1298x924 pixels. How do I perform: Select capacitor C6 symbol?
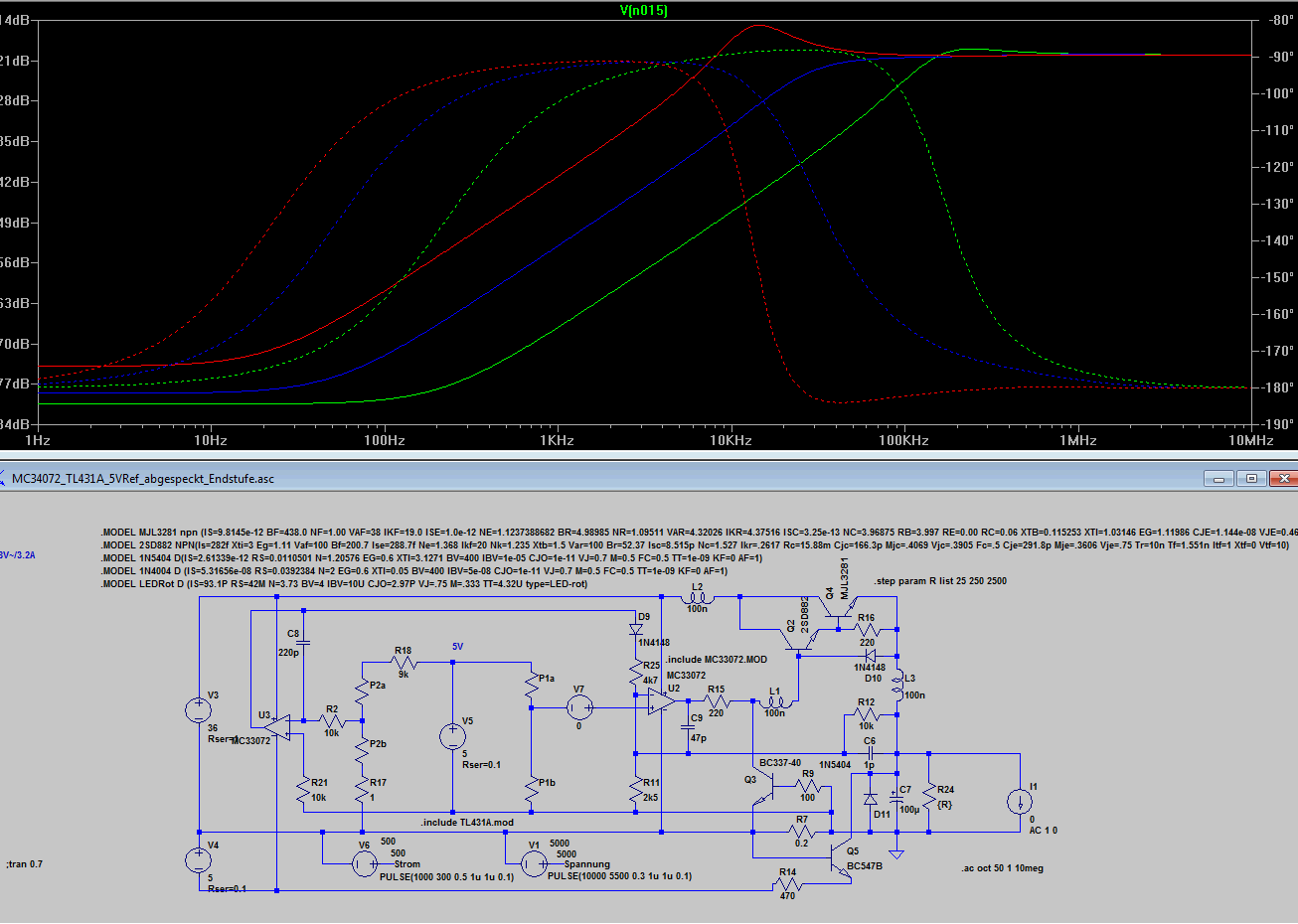coord(869,754)
